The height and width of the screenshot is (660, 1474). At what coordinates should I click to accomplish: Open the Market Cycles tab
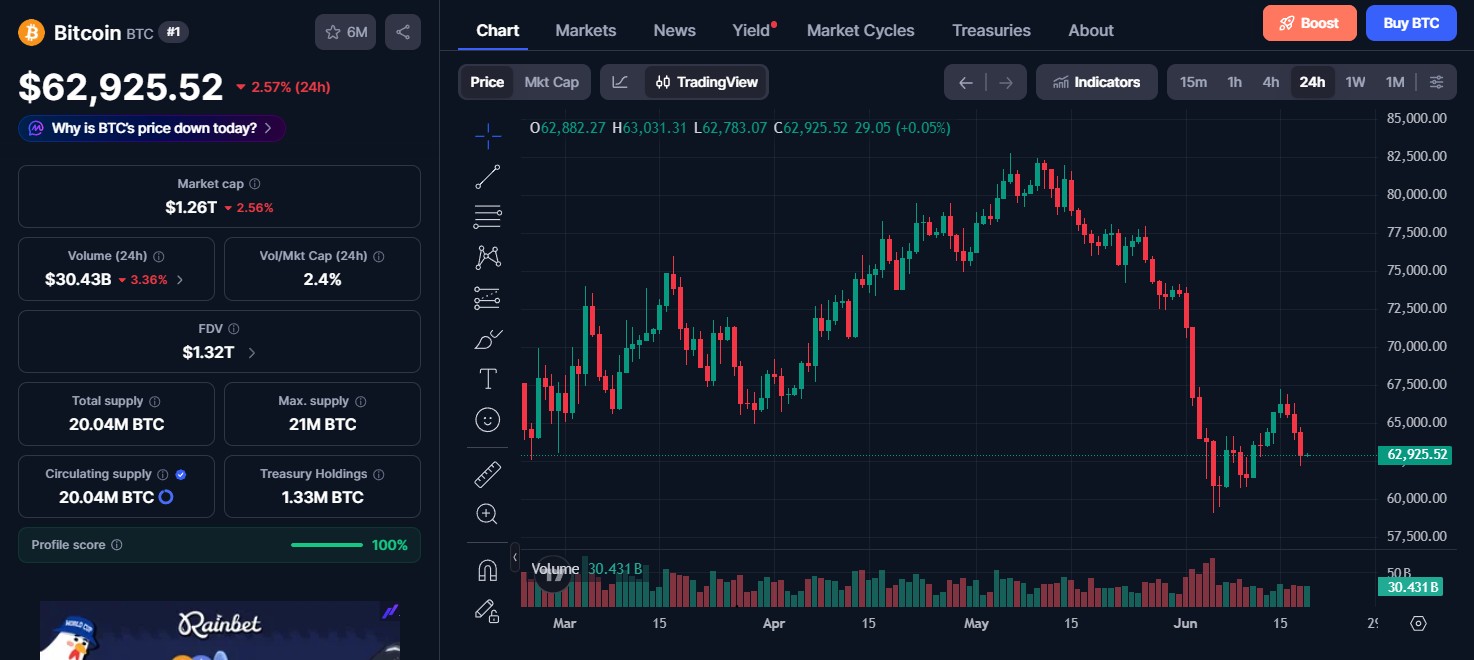pyautogui.click(x=861, y=30)
